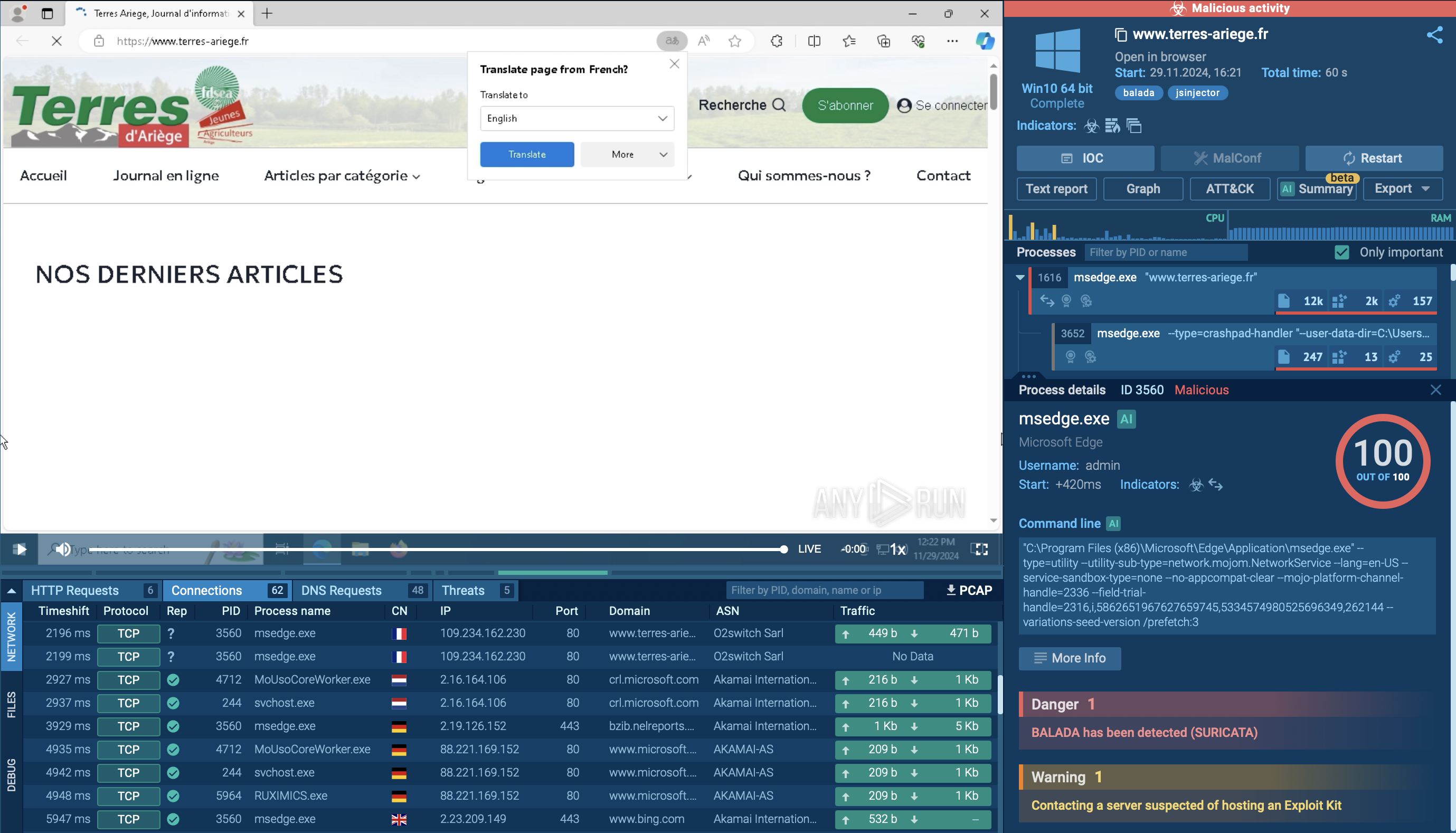1456x833 pixels.
Task: Click the S'abonner green button
Action: (x=845, y=105)
